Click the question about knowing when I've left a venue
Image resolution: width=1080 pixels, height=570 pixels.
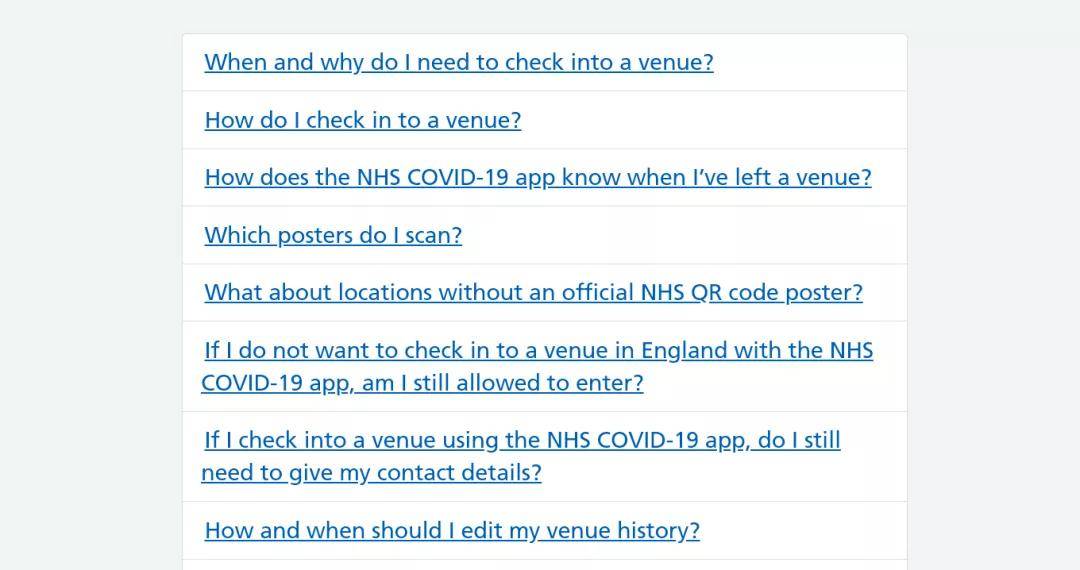538,178
